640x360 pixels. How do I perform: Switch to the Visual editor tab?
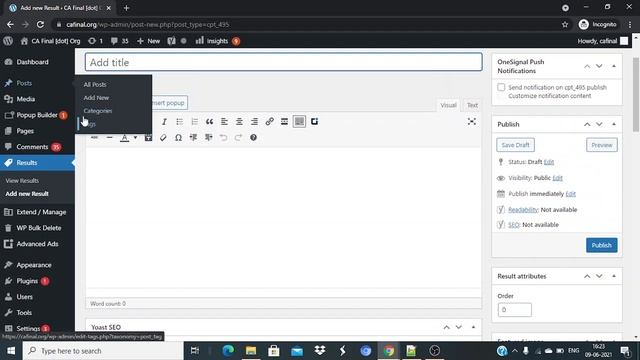click(x=448, y=105)
